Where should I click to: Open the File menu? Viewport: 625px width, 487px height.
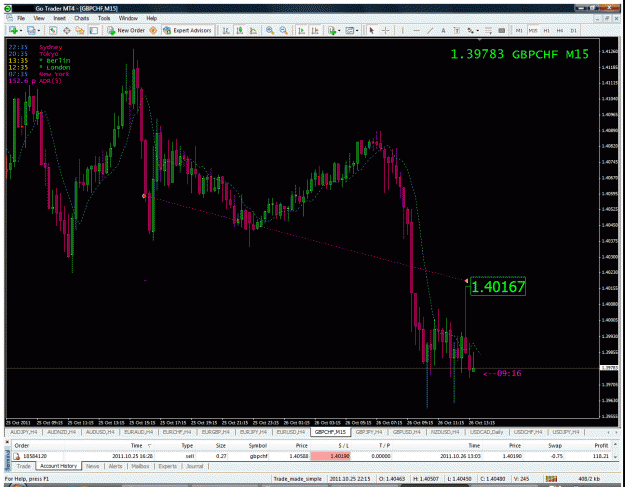coord(21,18)
